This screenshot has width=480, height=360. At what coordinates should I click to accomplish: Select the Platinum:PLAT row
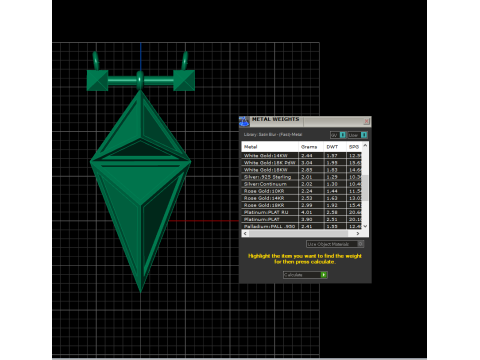point(302,219)
